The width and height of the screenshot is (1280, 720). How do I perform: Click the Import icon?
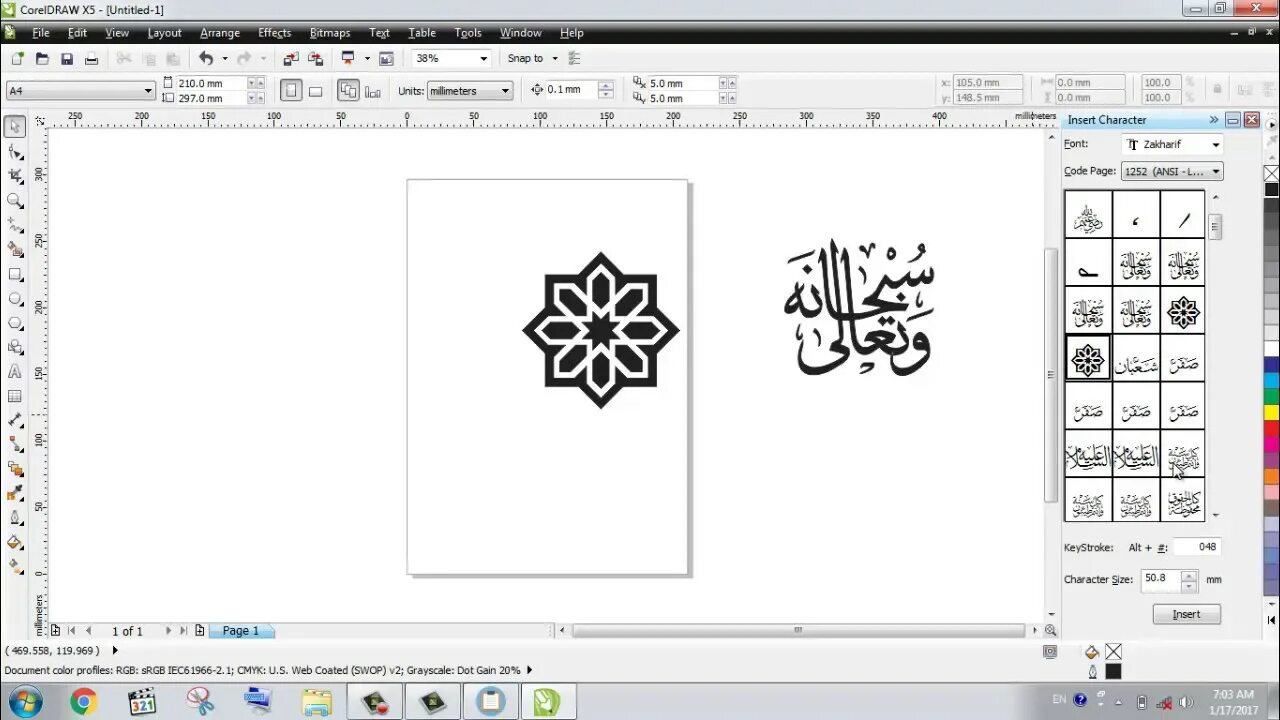[291, 59]
